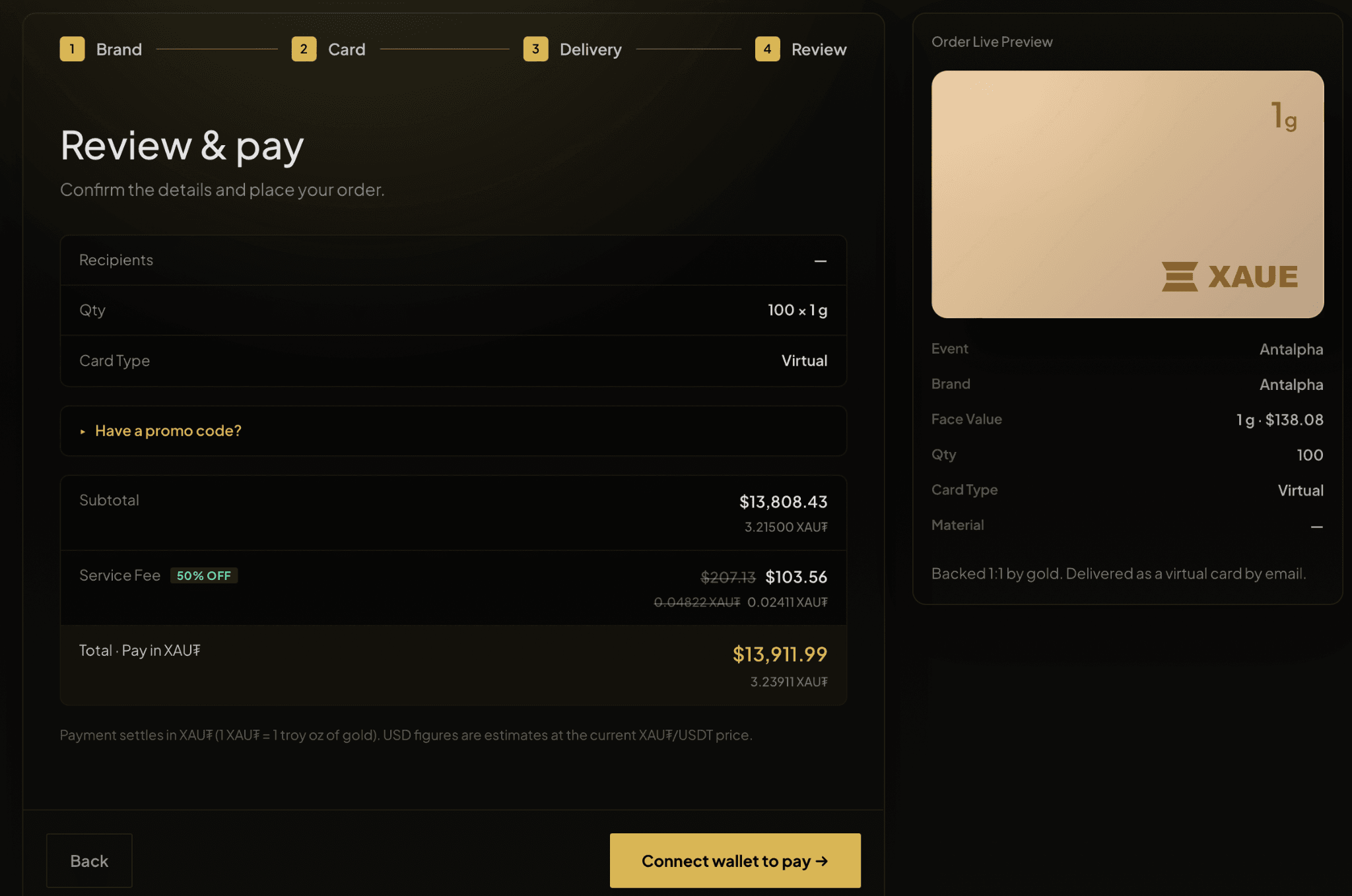The height and width of the screenshot is (896, 1352).
Task: Click the step 1 number badge
Action: click(72, 49)
